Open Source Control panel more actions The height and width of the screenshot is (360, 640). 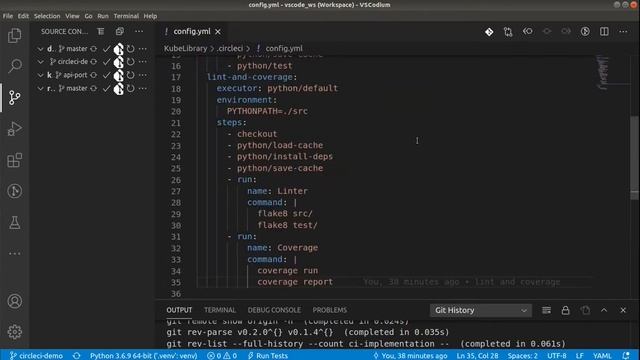pyautogui.click(x=139, y=31)
